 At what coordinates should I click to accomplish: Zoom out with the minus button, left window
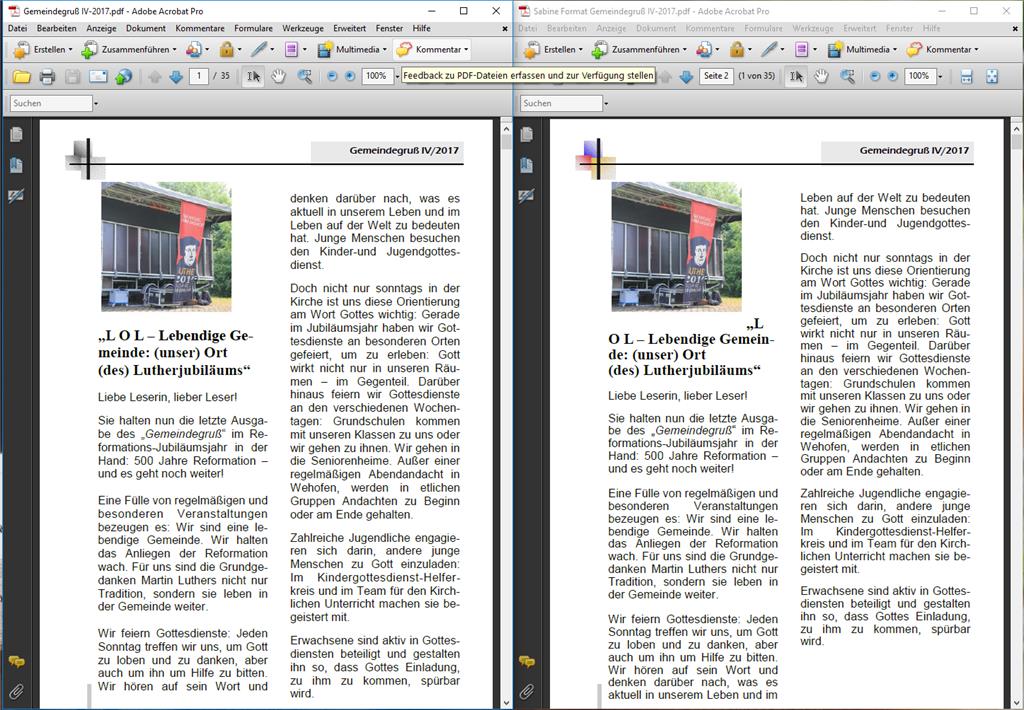pyautogui.click(x=332, y=76)
